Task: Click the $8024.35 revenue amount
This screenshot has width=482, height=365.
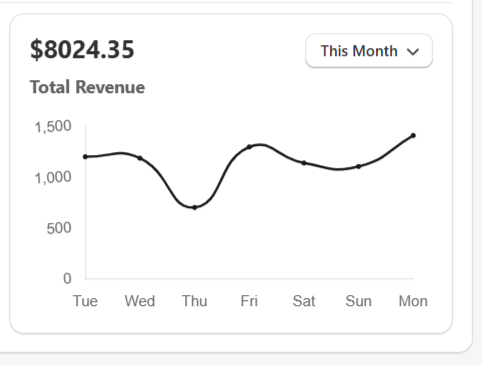Action: (x=82, y=50)
